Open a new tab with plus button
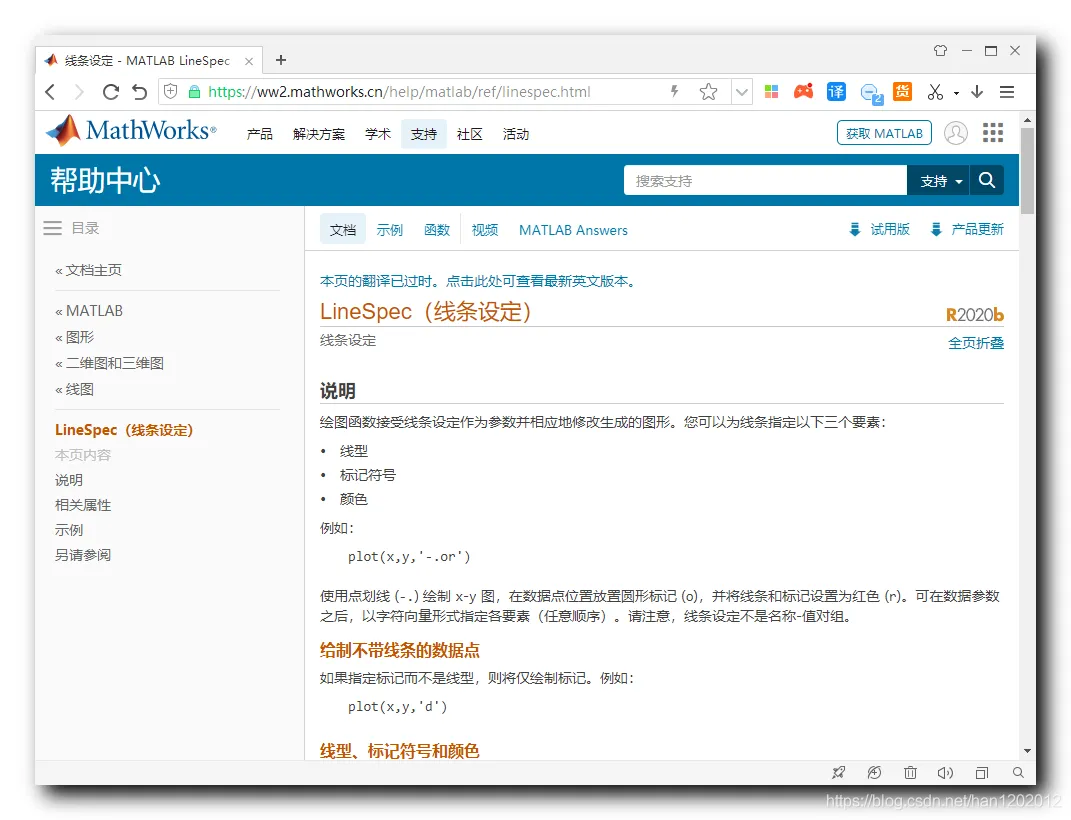 point(281,60)
